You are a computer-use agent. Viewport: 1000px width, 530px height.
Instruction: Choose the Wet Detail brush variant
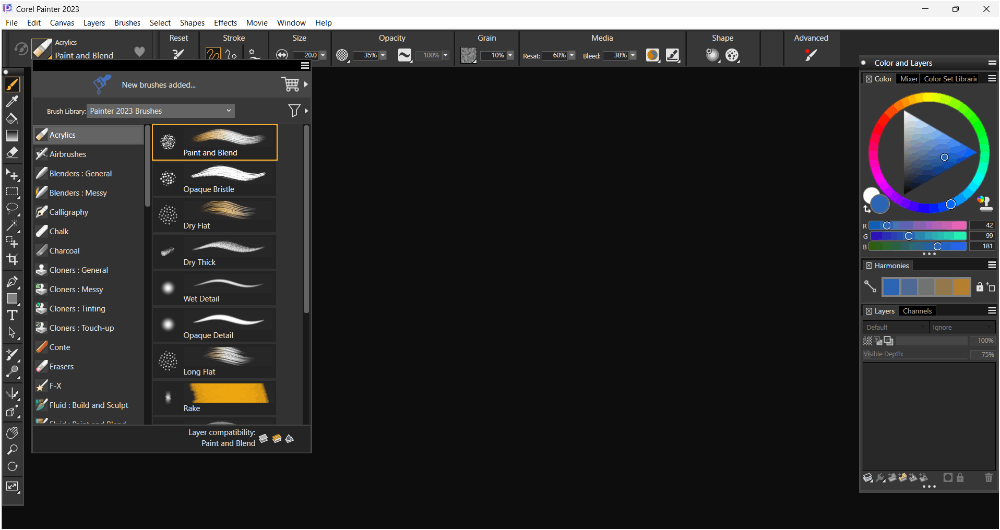click(x=215, y=288)
